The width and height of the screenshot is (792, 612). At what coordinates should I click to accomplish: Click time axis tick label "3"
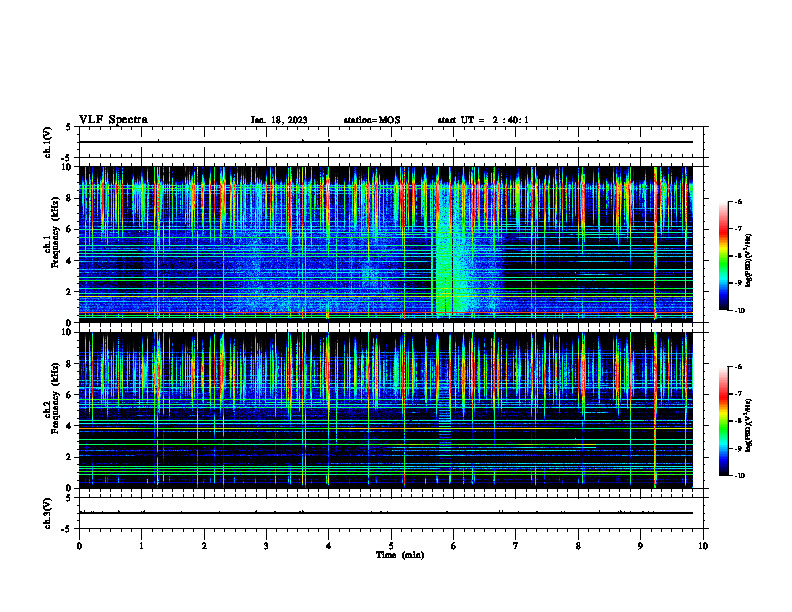click(266, 546)
